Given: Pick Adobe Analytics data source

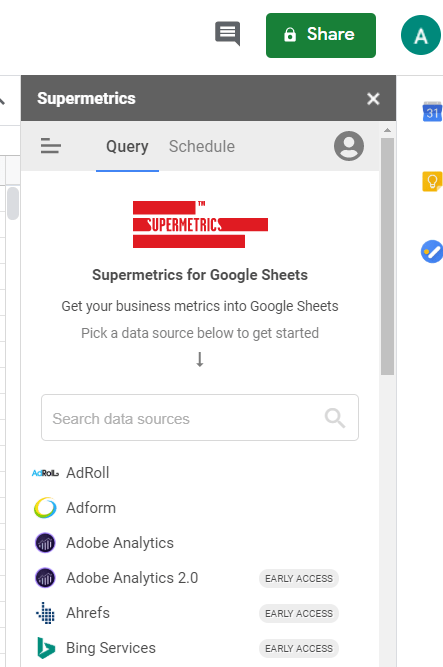Looking at the screenshot, I should (x=200, y=543).
